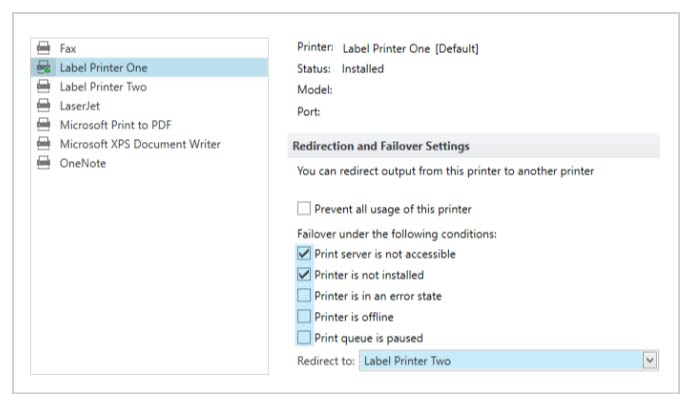Image resolution: width=691 pixels, height=405 pixels.
Task: Click the LaserJet printer icon
Action: [x=43, y=105]
